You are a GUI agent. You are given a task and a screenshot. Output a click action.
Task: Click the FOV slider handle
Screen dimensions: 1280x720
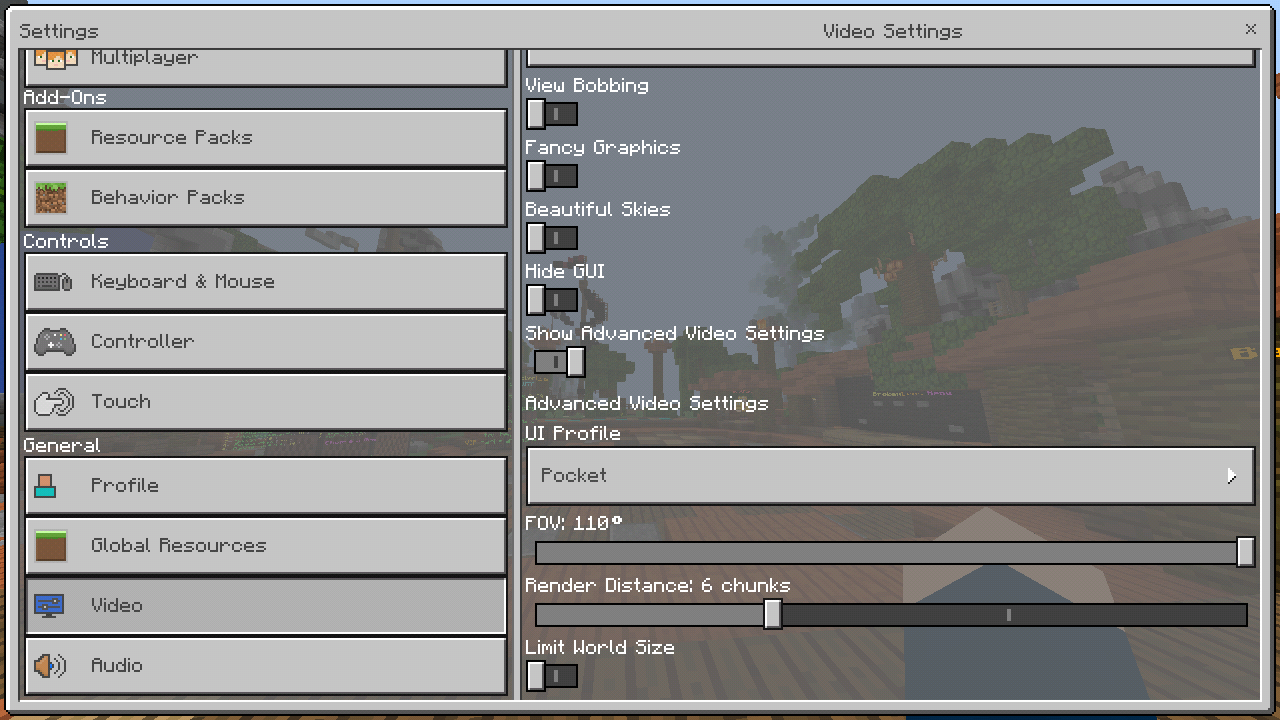[1245, 552]
